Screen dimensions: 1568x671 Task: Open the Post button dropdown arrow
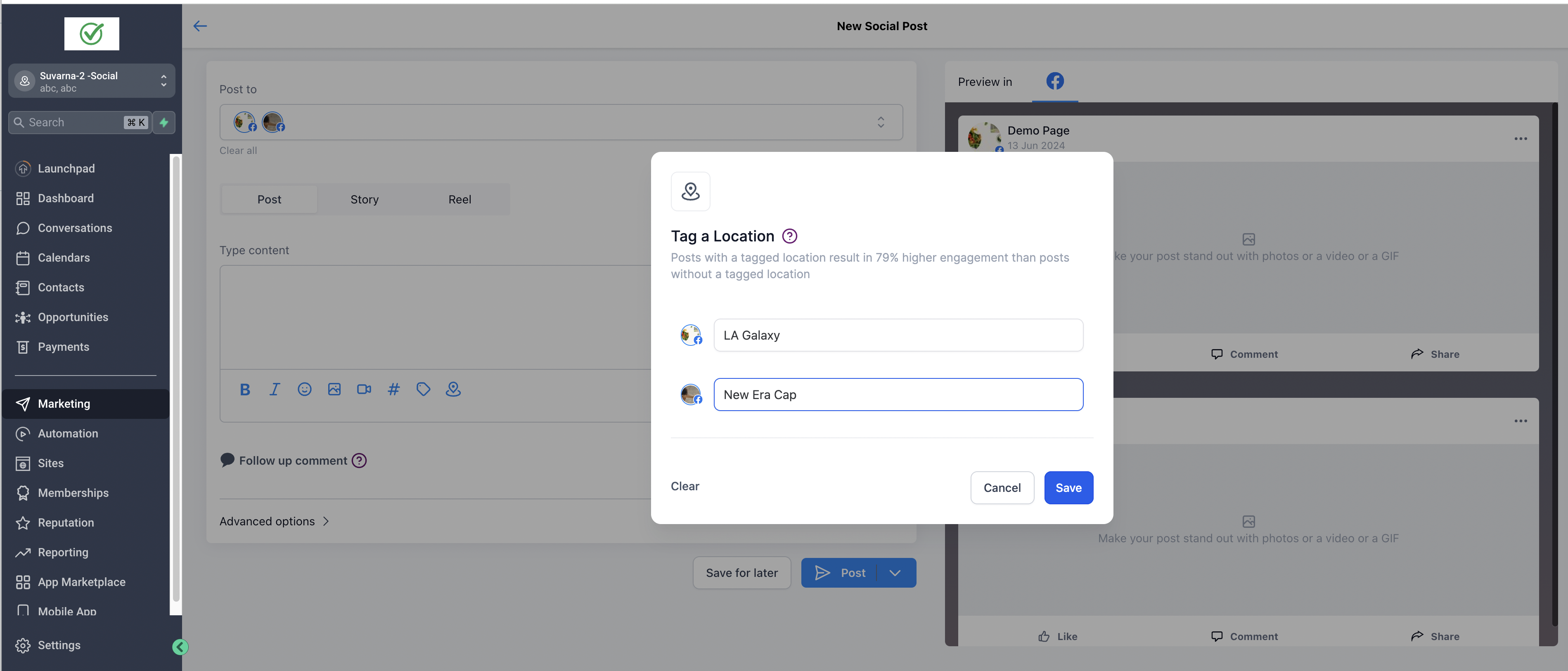895,573
